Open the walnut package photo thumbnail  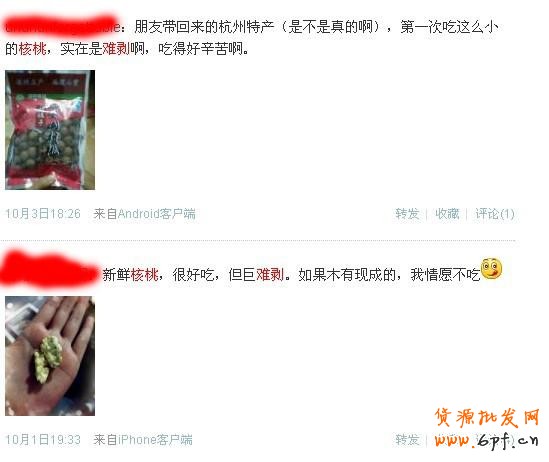50,130
